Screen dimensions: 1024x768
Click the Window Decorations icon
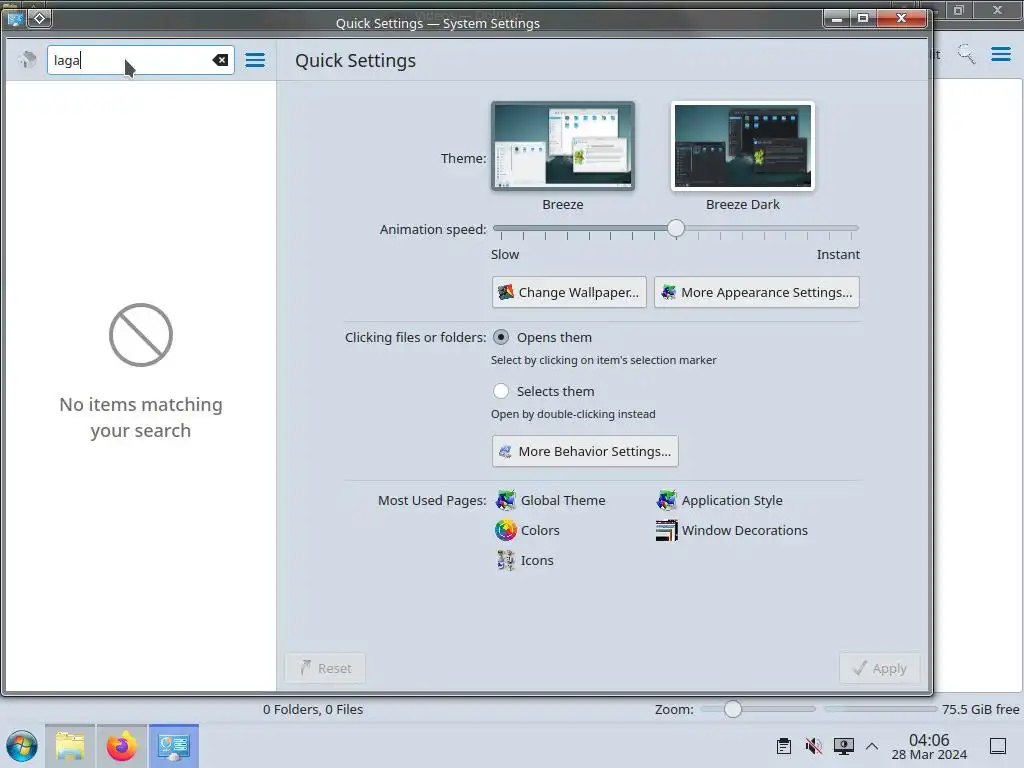click(666, 530)
